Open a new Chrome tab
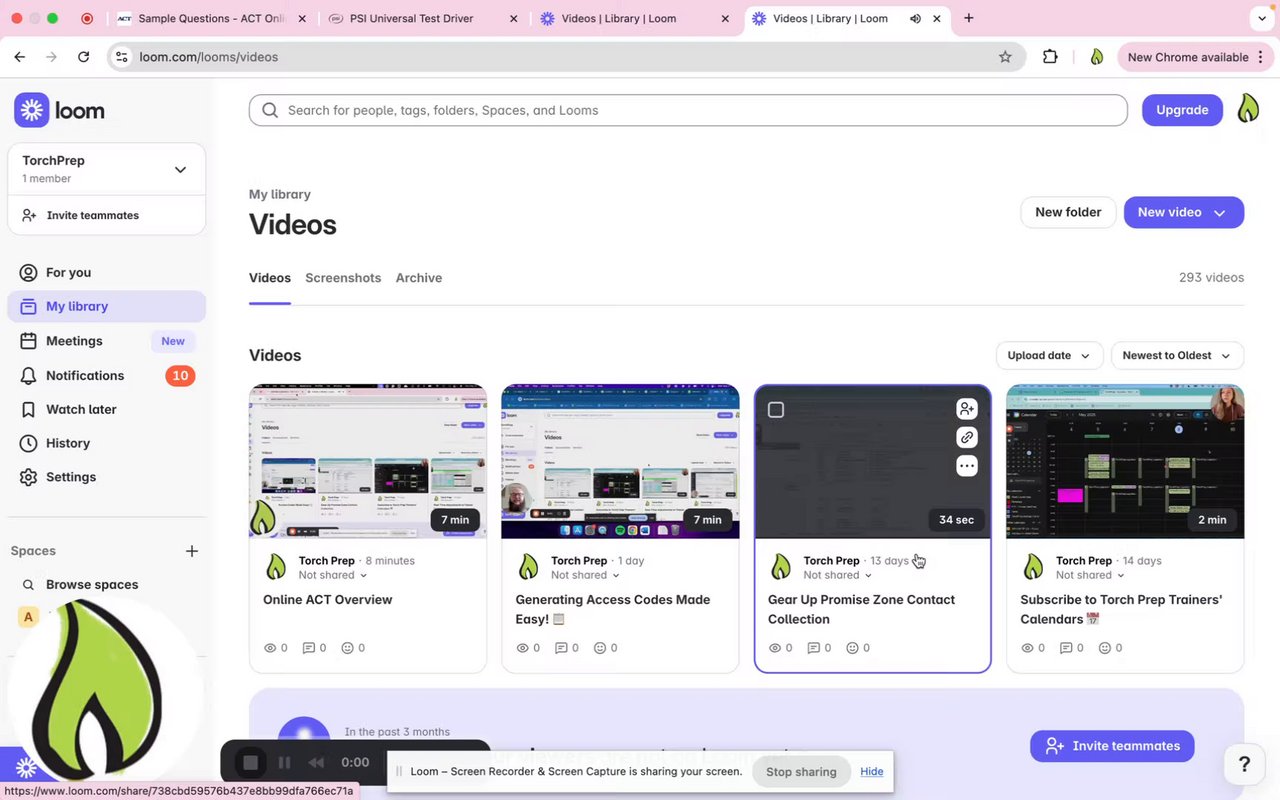Image resolution: width=1280 pixels, height=800 pixels. [968, 18]
